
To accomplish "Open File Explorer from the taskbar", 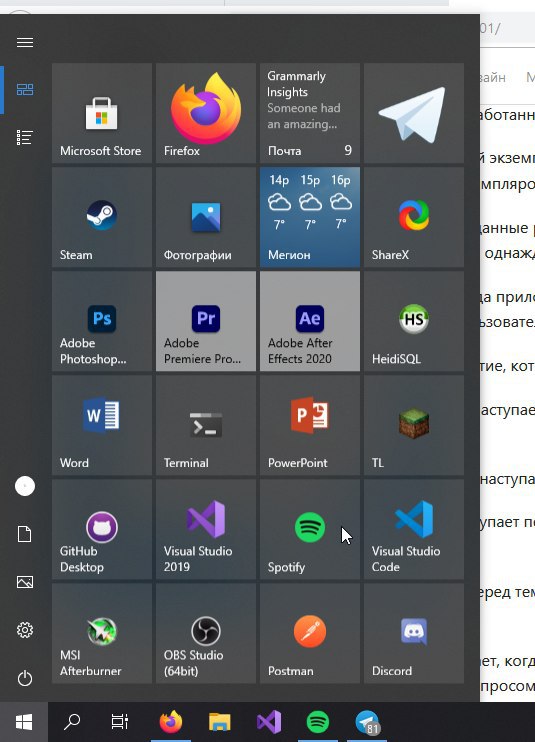I will (220, 722).
